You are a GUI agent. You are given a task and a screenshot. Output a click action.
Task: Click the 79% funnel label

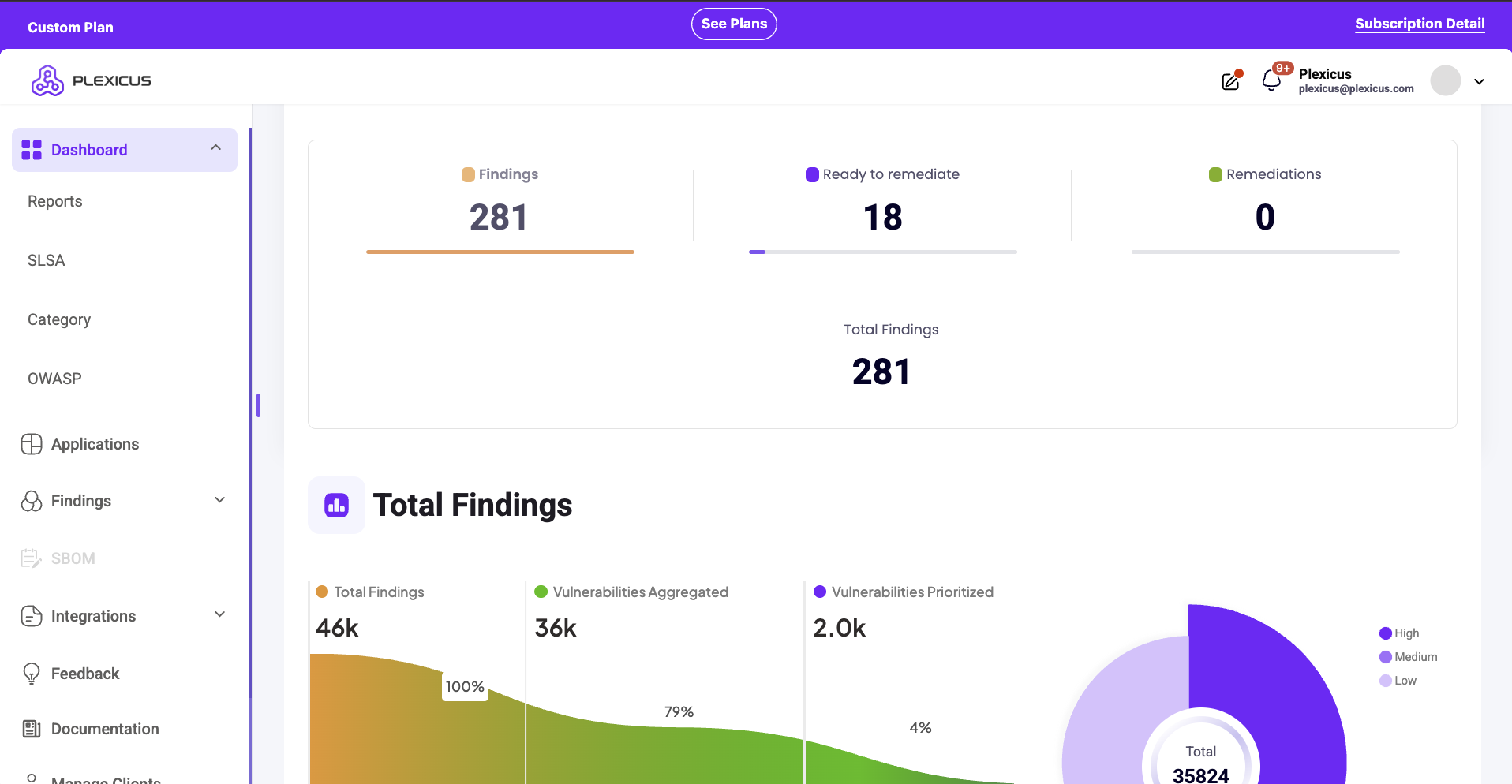pyautogui.click(x=679, y=711)
